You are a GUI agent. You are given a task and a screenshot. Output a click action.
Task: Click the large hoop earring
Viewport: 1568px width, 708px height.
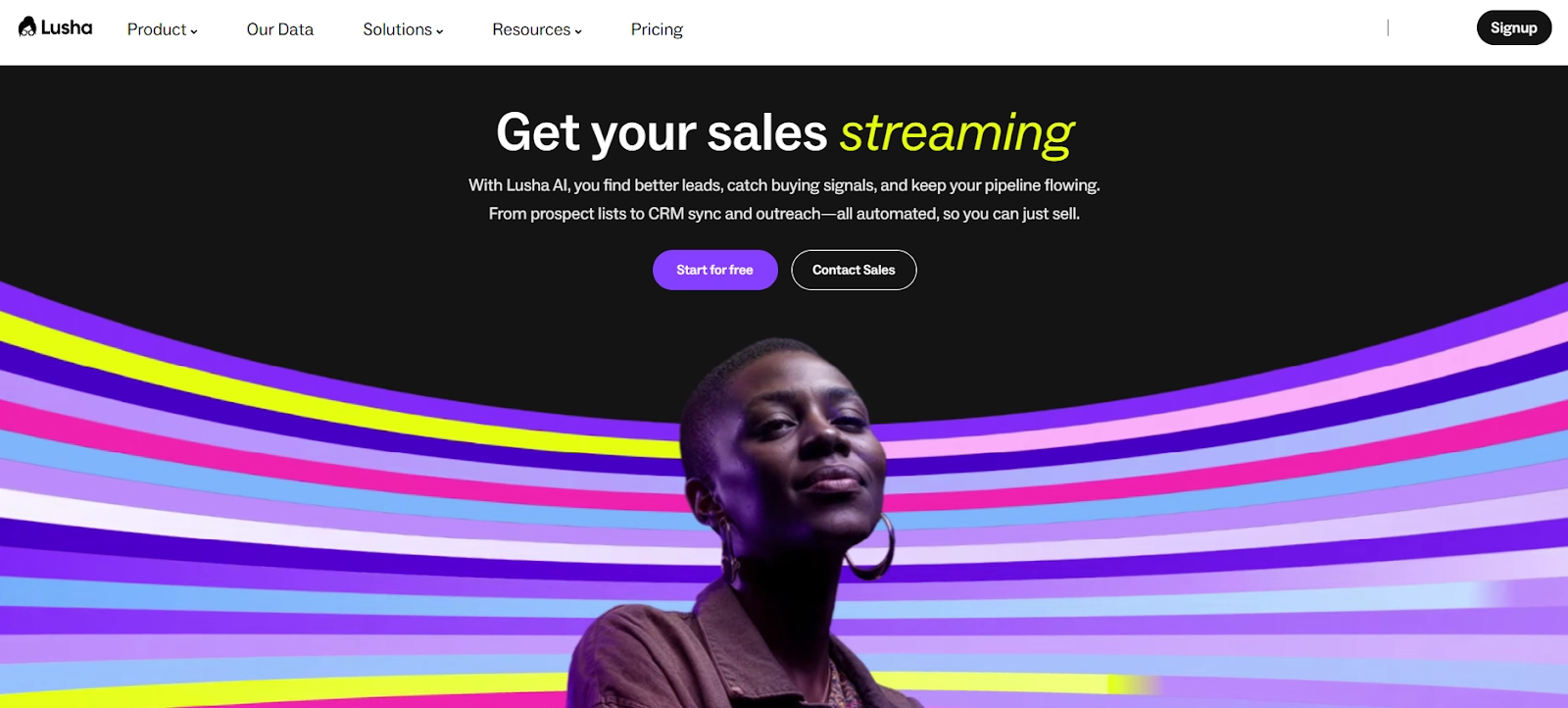pyautogui.click(x=870, y=545)
